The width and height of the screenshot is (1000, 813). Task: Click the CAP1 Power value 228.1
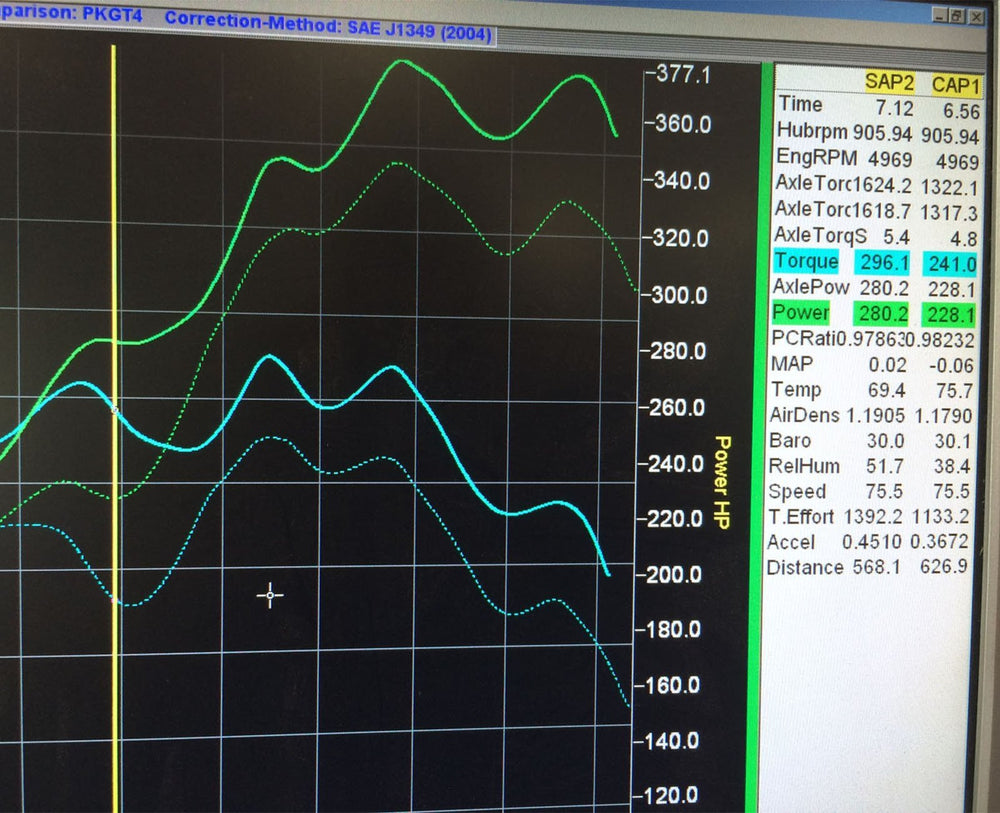[949, 315]
